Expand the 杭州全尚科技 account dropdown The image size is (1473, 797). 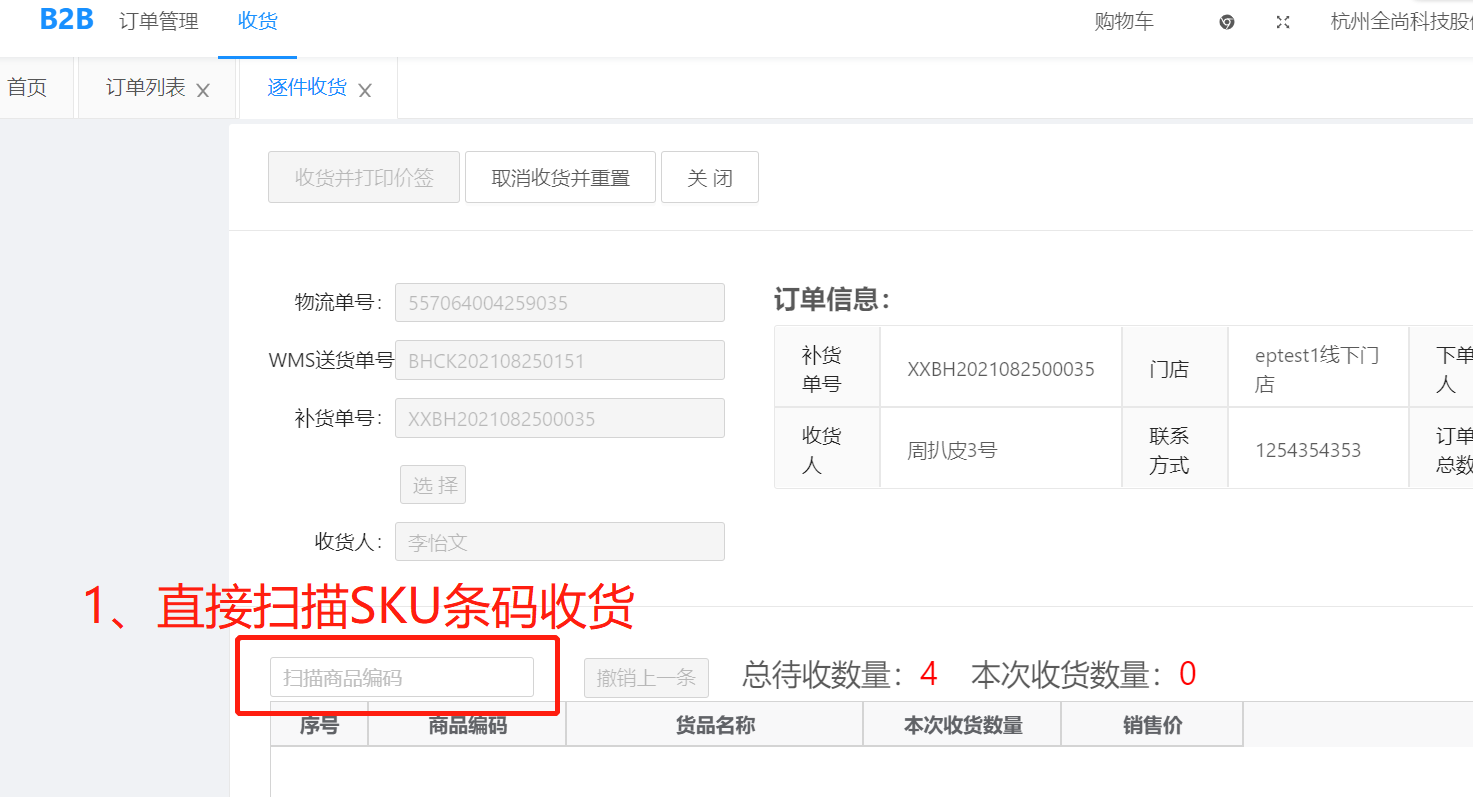(x=1400, y=22)
